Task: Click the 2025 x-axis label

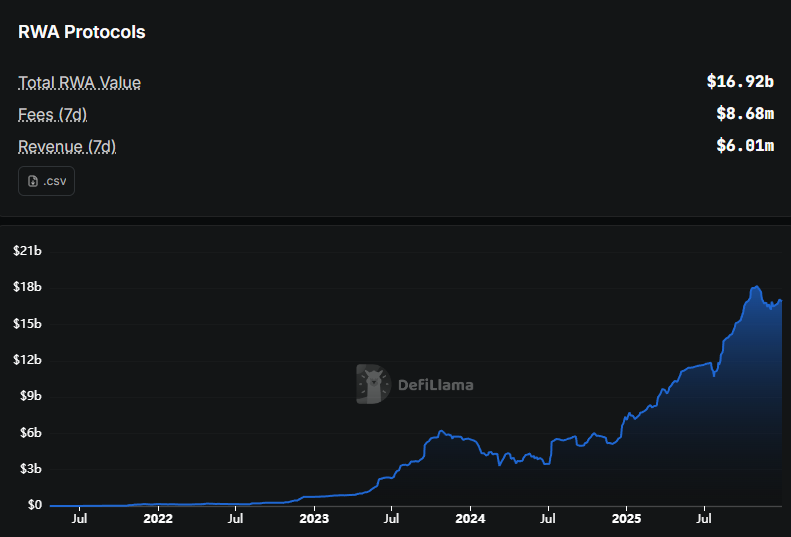Action: click(626, 518)
